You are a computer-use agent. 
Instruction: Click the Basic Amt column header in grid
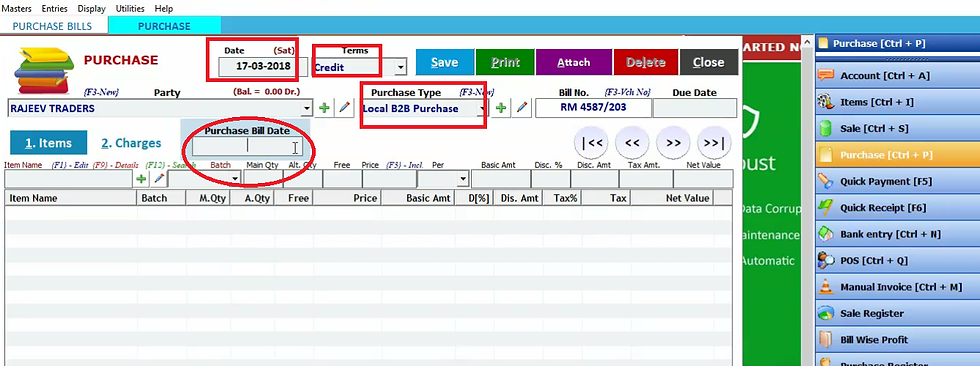tap(417, 198)
